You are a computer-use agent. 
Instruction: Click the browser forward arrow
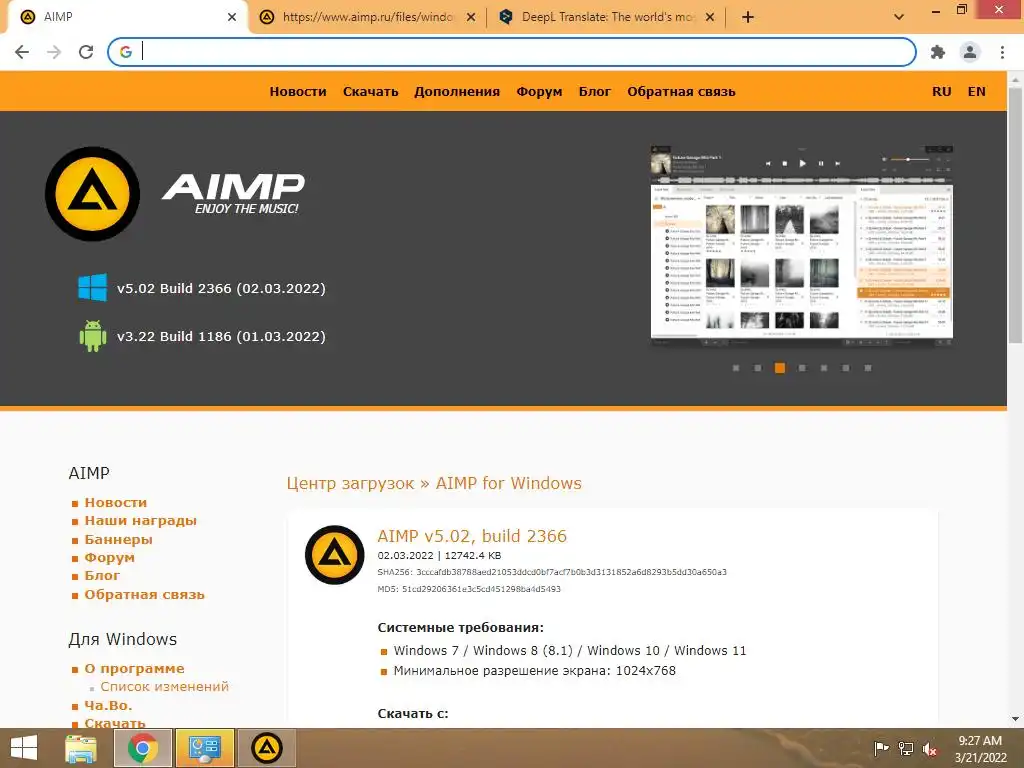[x=54, y=52]
